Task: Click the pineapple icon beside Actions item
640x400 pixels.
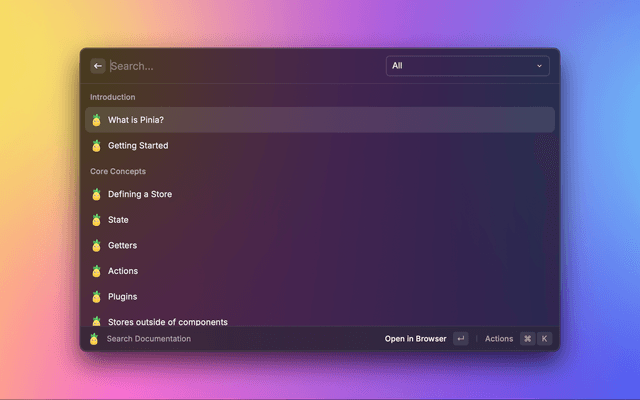Action: (x=97, y=271)
